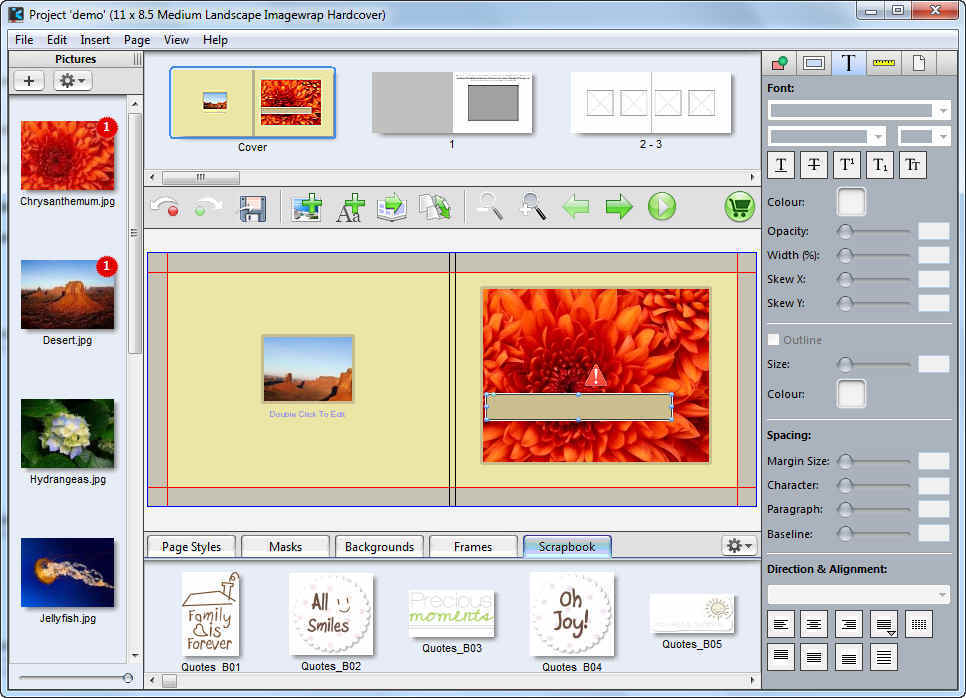Switch to the Backgrounds tab
Screen dimensions: 966x698
point(379,547)
